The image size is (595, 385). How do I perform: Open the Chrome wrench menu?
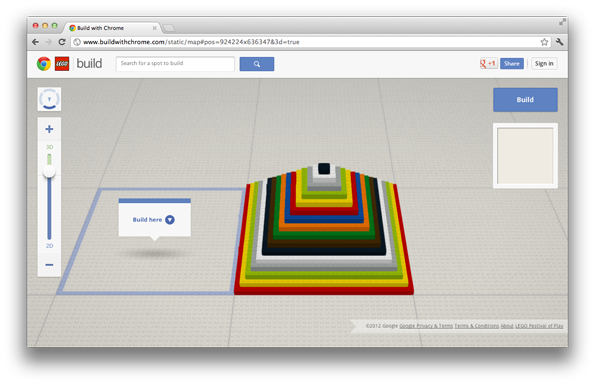[559, 42]
